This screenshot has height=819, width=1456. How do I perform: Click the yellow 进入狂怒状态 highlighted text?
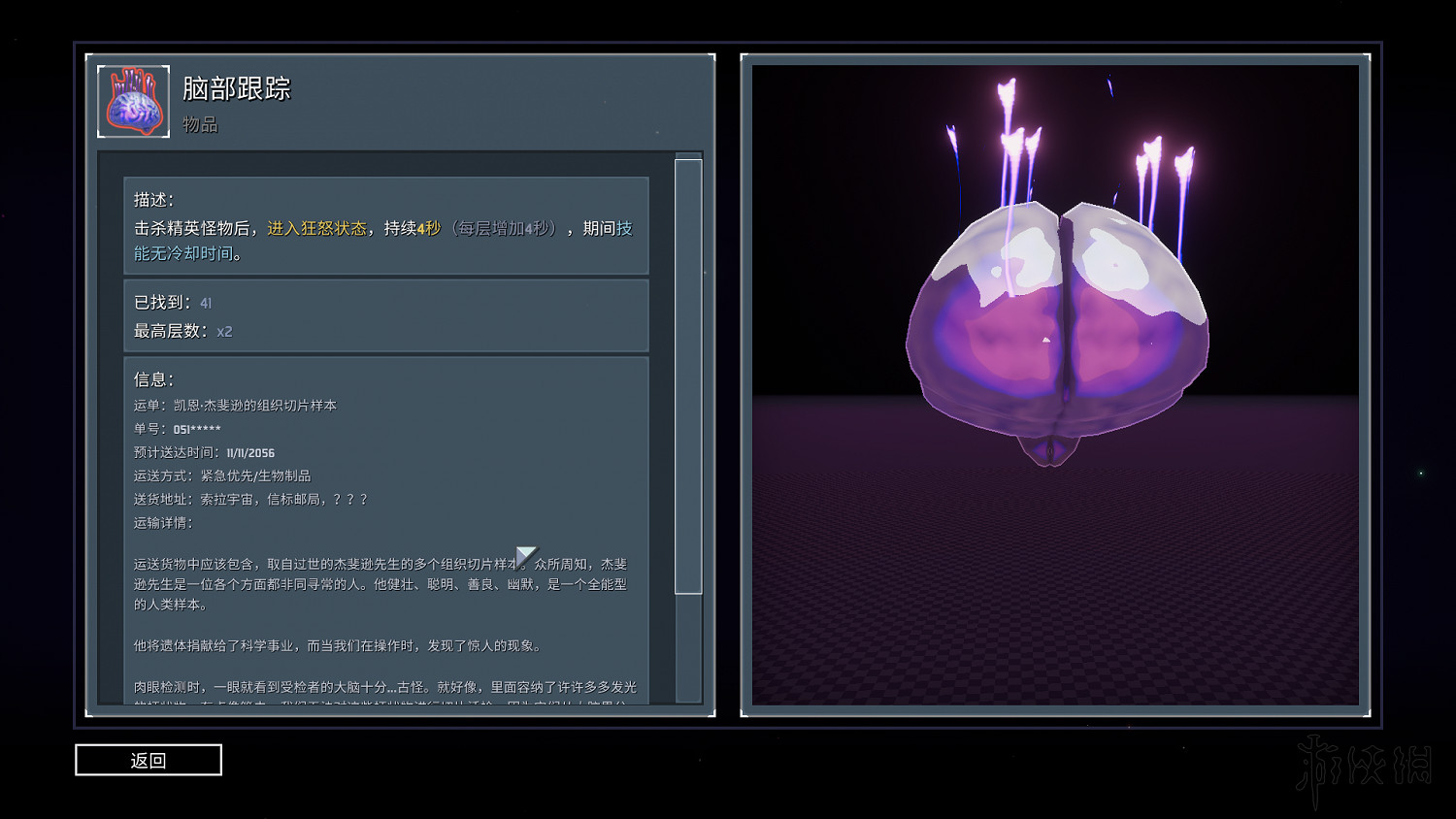click(x=317, y=228)
